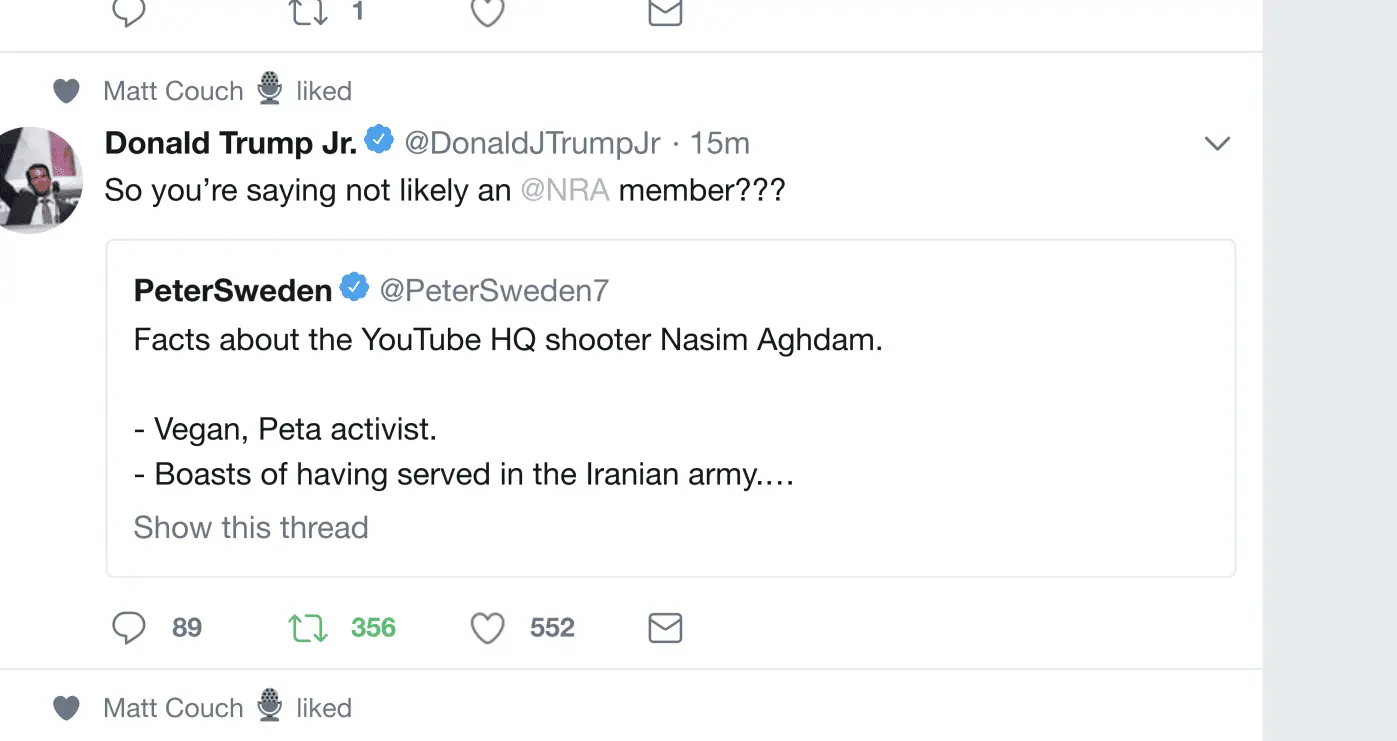Like the top partially visible tweet

(x=487, y=12)
